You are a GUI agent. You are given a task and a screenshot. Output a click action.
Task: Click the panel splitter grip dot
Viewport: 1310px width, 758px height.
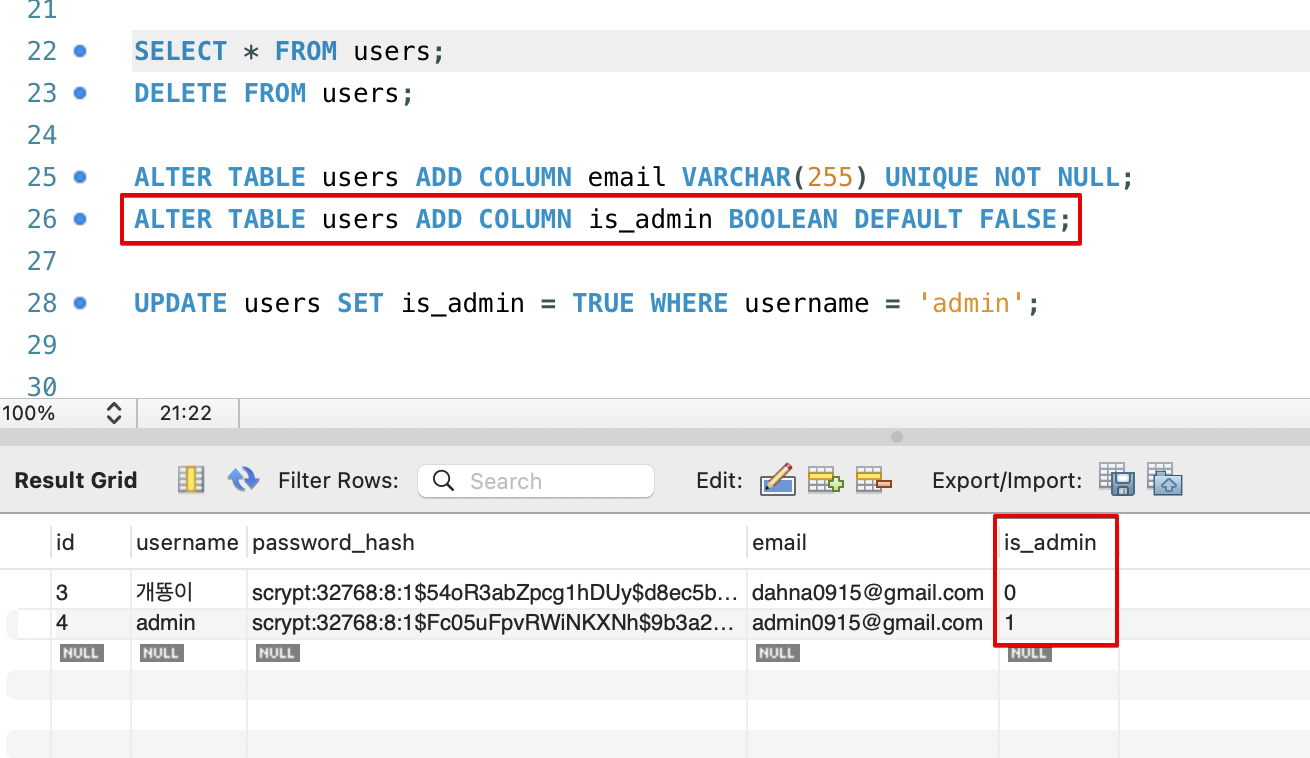click(x=897, y=437)
